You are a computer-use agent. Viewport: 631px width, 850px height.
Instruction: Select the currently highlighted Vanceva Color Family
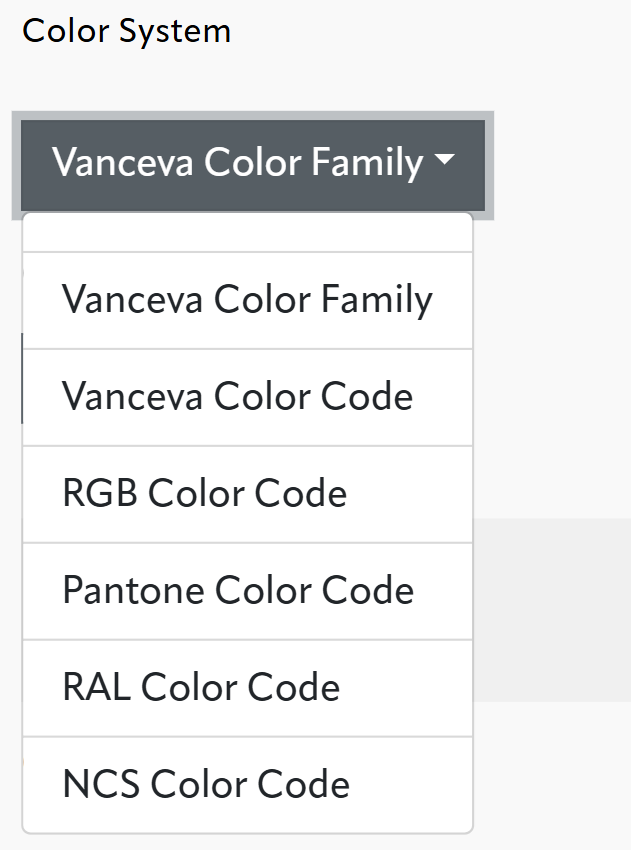(246, 299)
